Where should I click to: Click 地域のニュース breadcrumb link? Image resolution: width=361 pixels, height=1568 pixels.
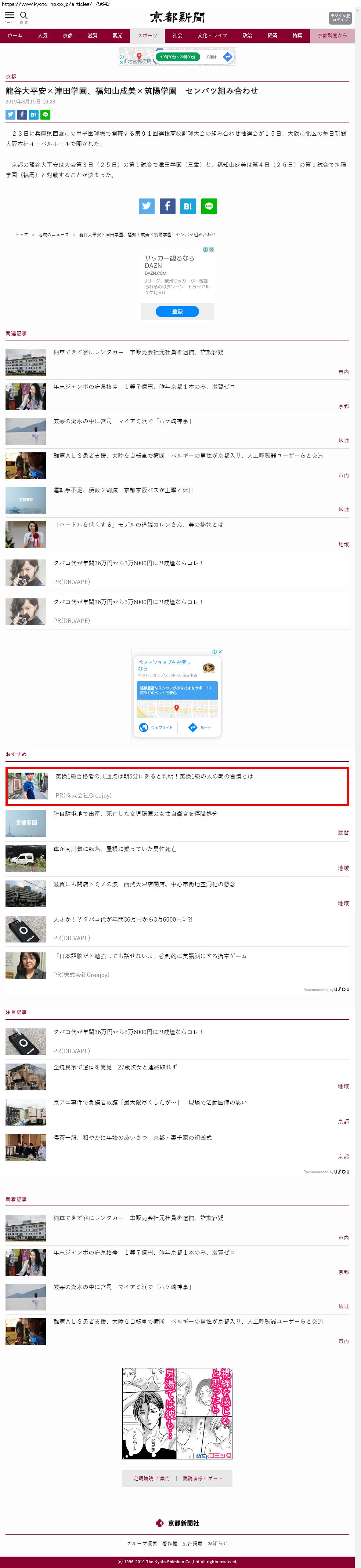coord(54,234)
